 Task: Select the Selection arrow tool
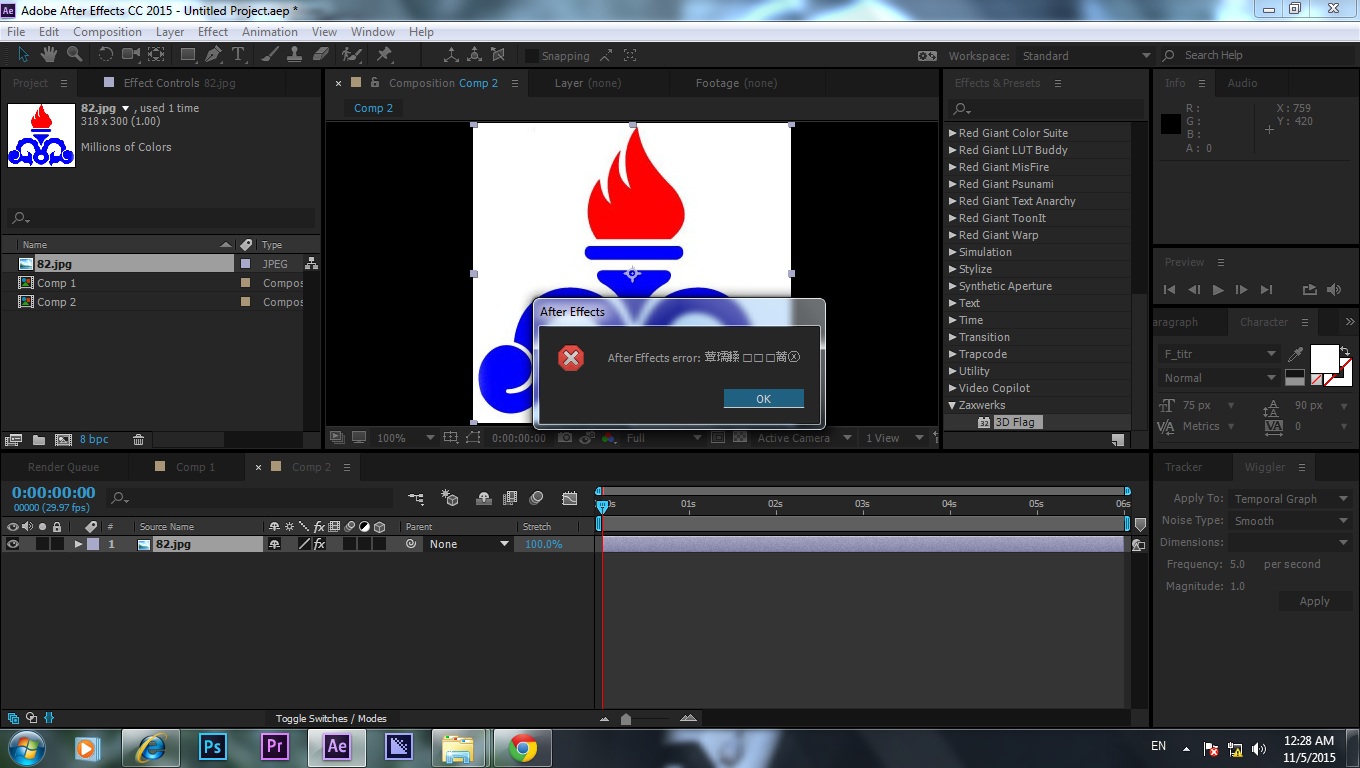[x=23, y=55]
